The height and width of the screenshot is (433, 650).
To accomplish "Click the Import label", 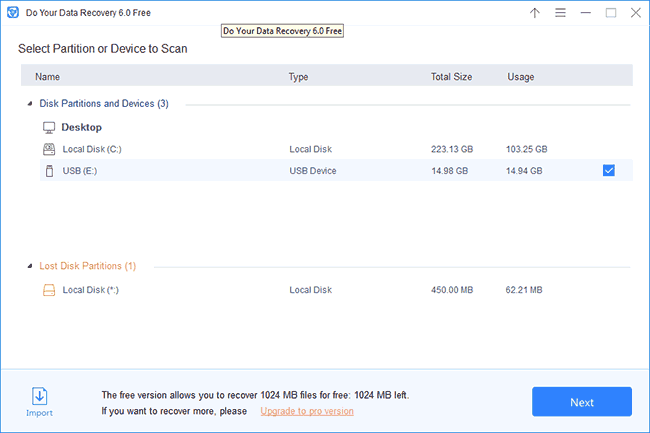I will pyautogui.click(x=39, y=413).
